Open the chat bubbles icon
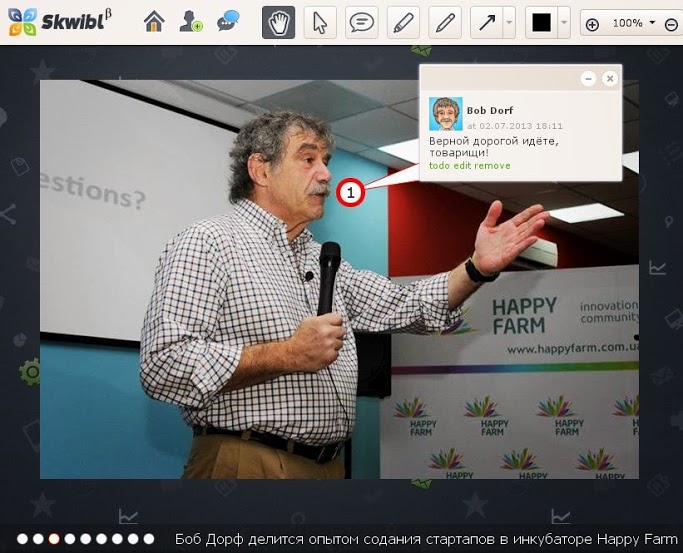This screenshot has height=553, width=683. [x=228, y=21]
